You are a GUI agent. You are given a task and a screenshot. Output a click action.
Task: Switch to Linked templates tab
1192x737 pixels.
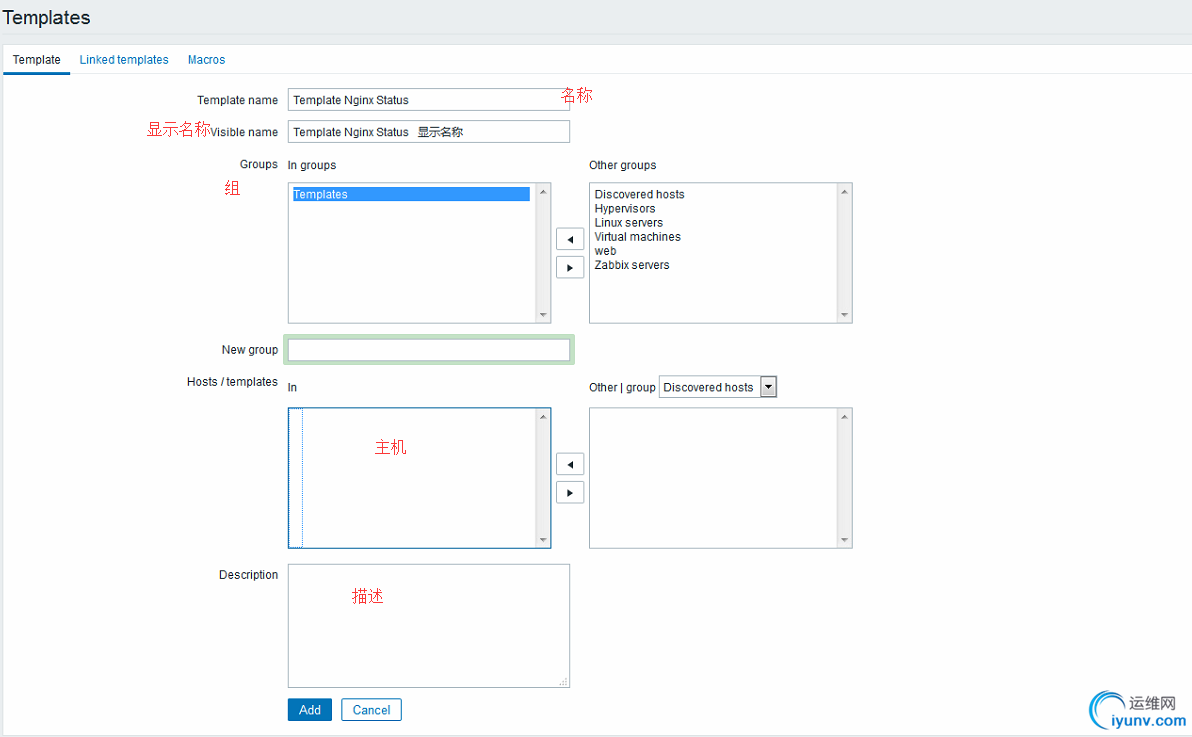point(124,59)
